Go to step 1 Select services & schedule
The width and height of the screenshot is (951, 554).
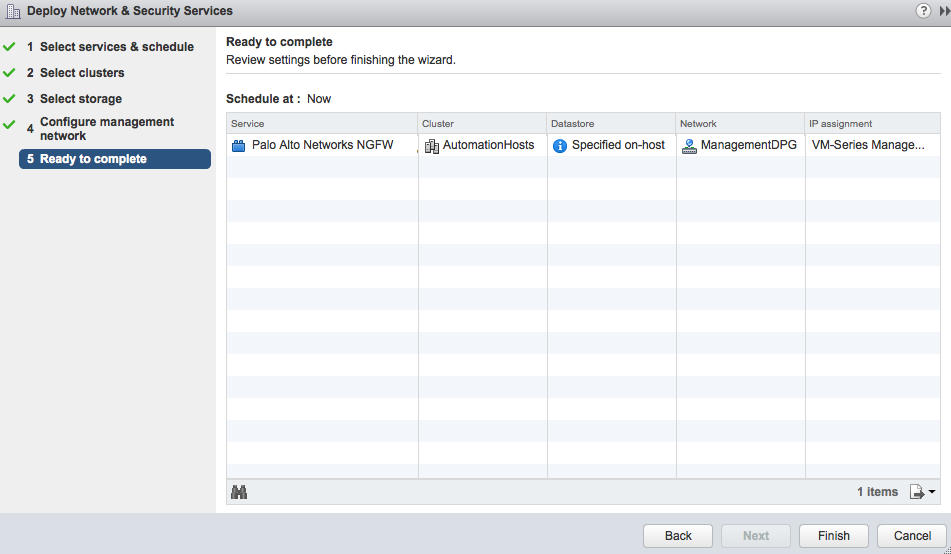point(110,47)
